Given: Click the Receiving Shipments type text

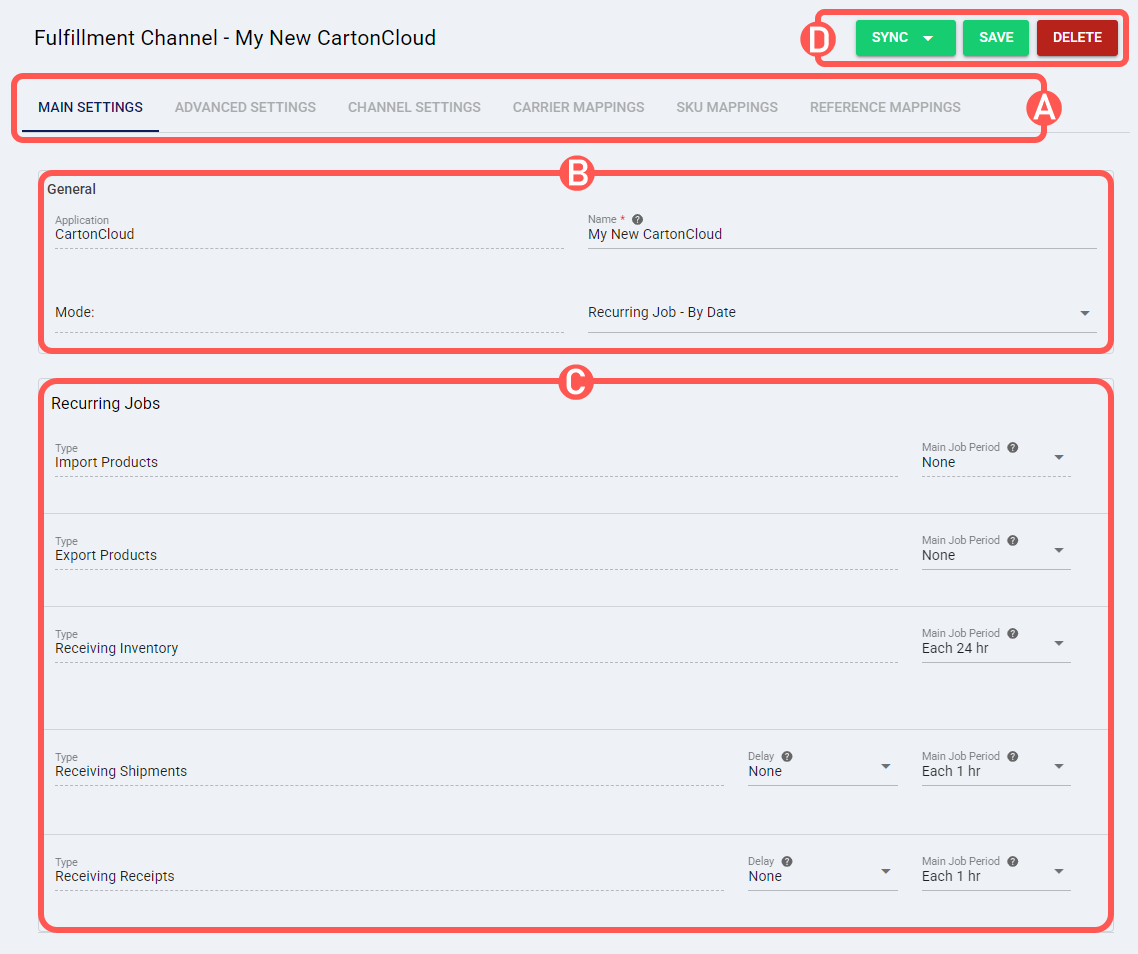Looking at the screenshot, I should point(121,772).
